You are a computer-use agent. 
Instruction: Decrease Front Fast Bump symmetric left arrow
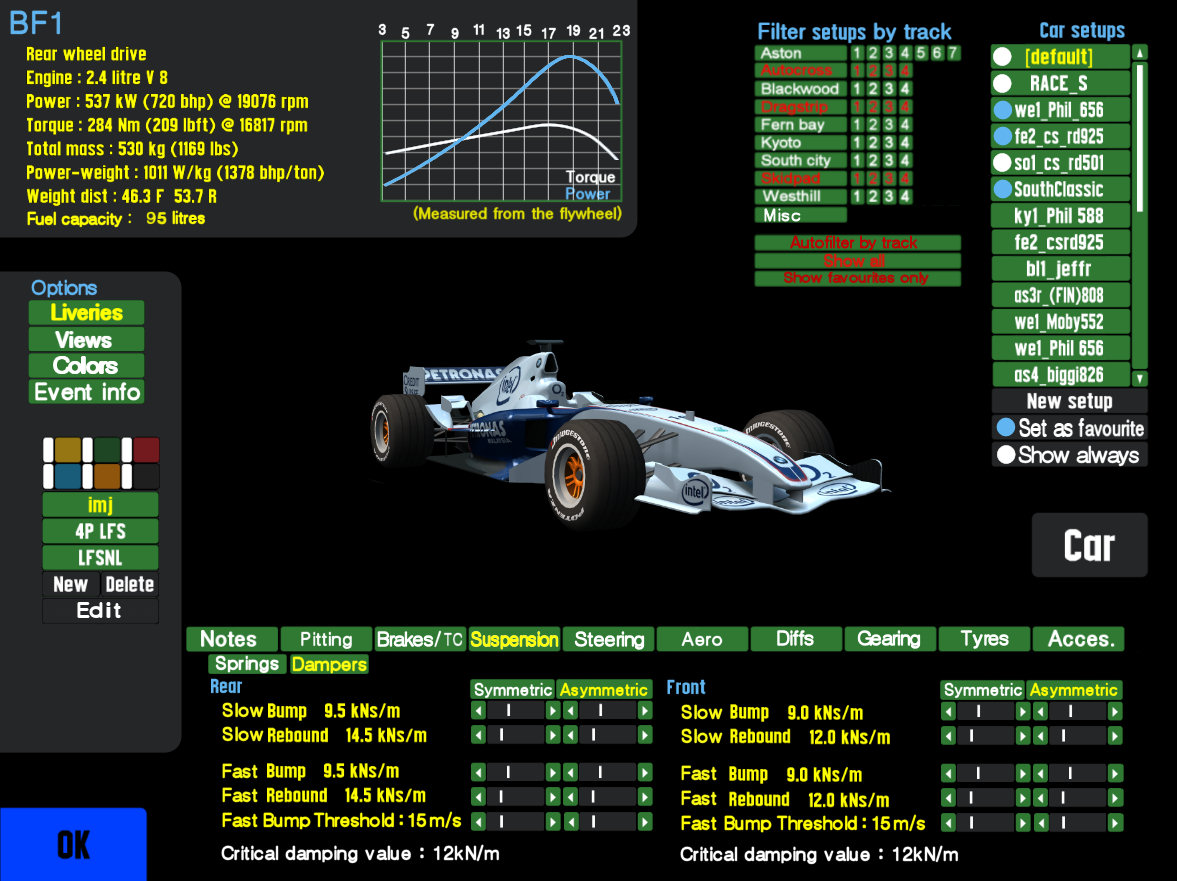[948, 773]
